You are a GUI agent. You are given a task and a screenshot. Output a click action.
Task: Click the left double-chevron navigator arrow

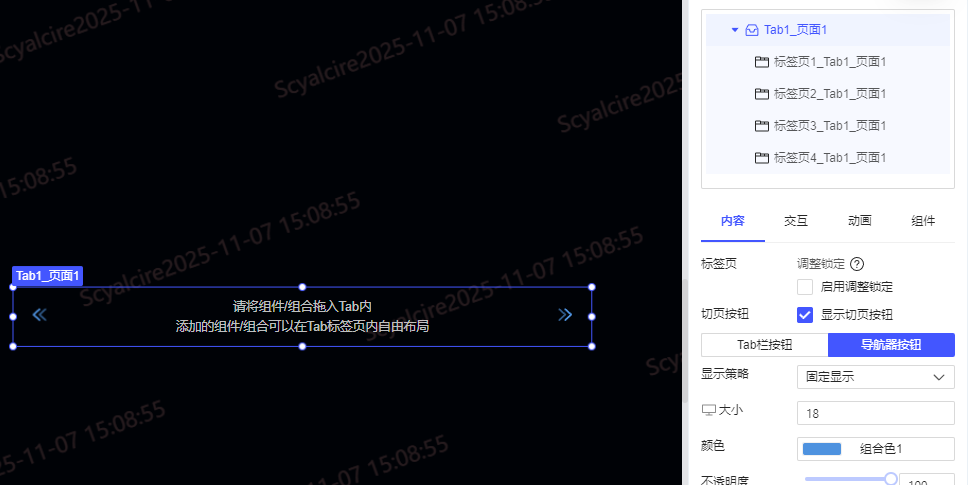point(40,315)
